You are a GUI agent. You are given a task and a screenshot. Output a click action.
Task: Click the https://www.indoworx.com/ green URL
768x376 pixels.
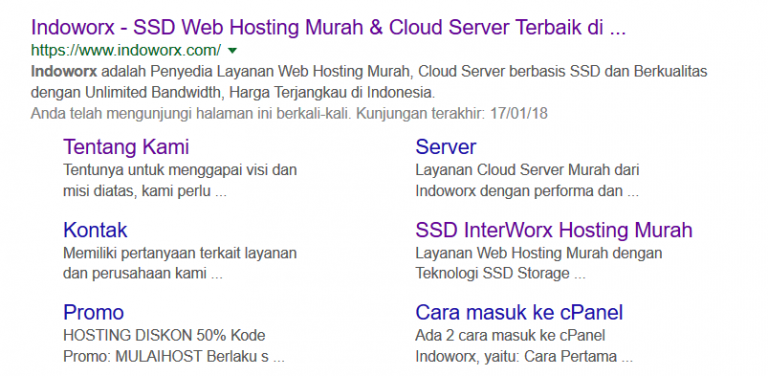pos(126,50)
